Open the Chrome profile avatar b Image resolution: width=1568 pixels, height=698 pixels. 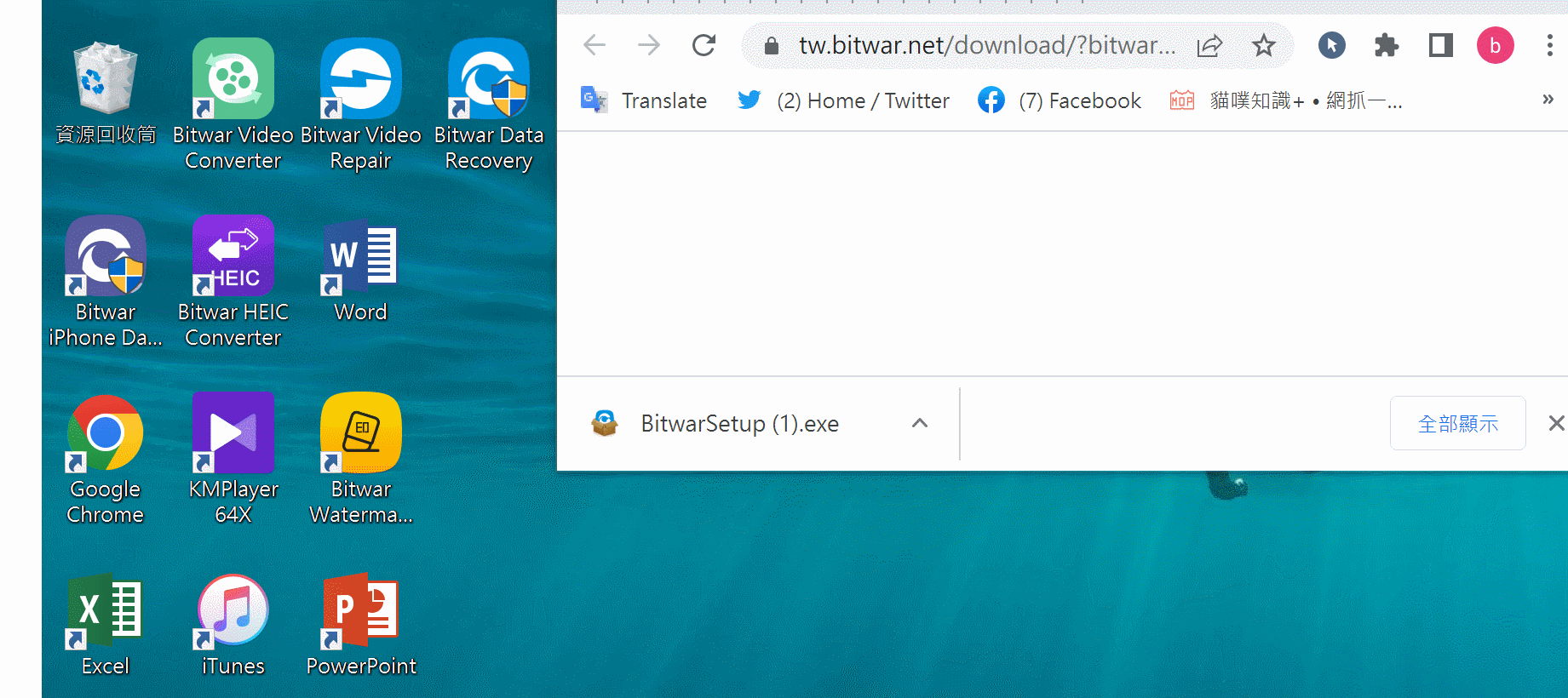tap(1496, 45)
